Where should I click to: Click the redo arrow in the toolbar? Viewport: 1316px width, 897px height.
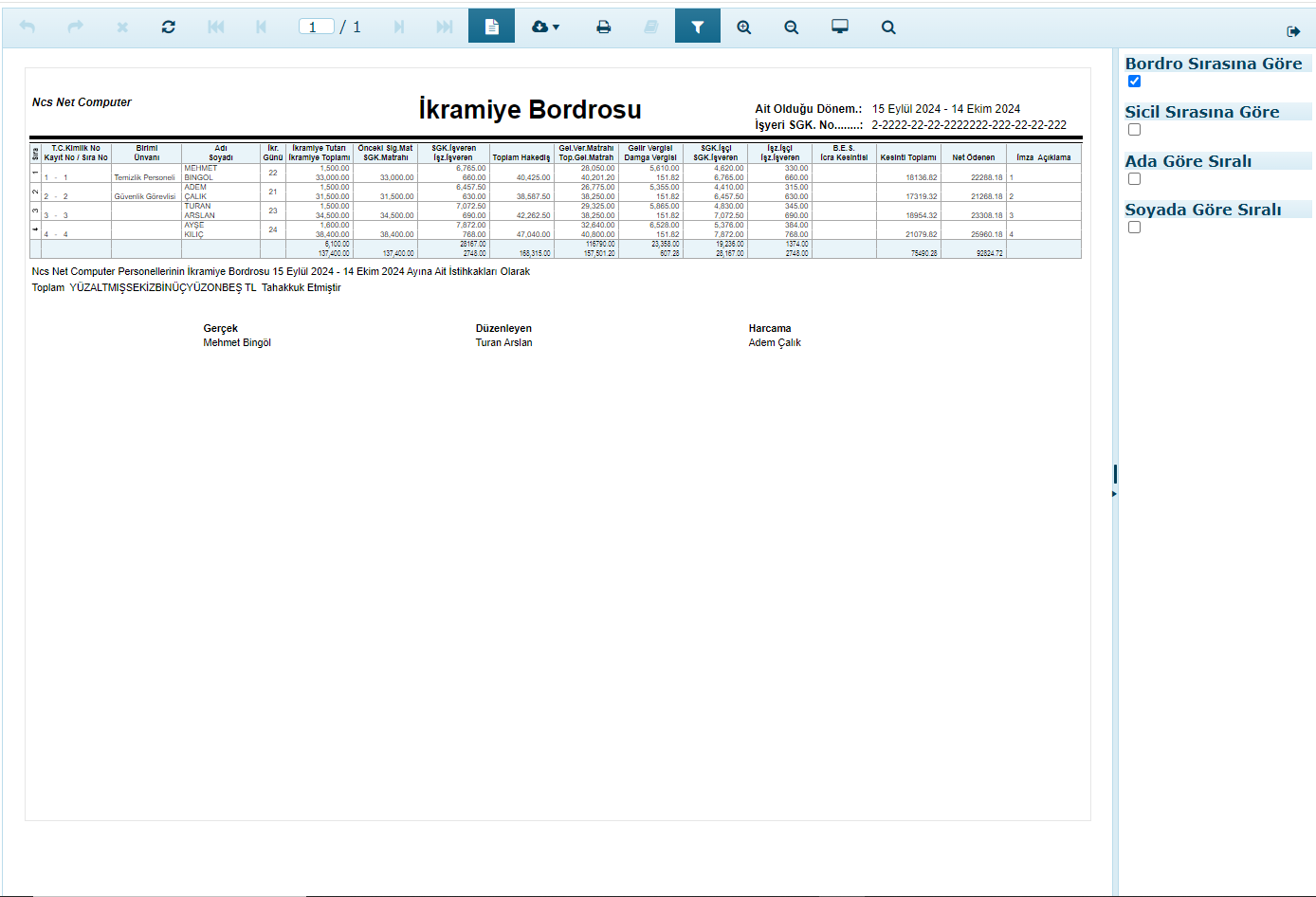tap(75, 27)
